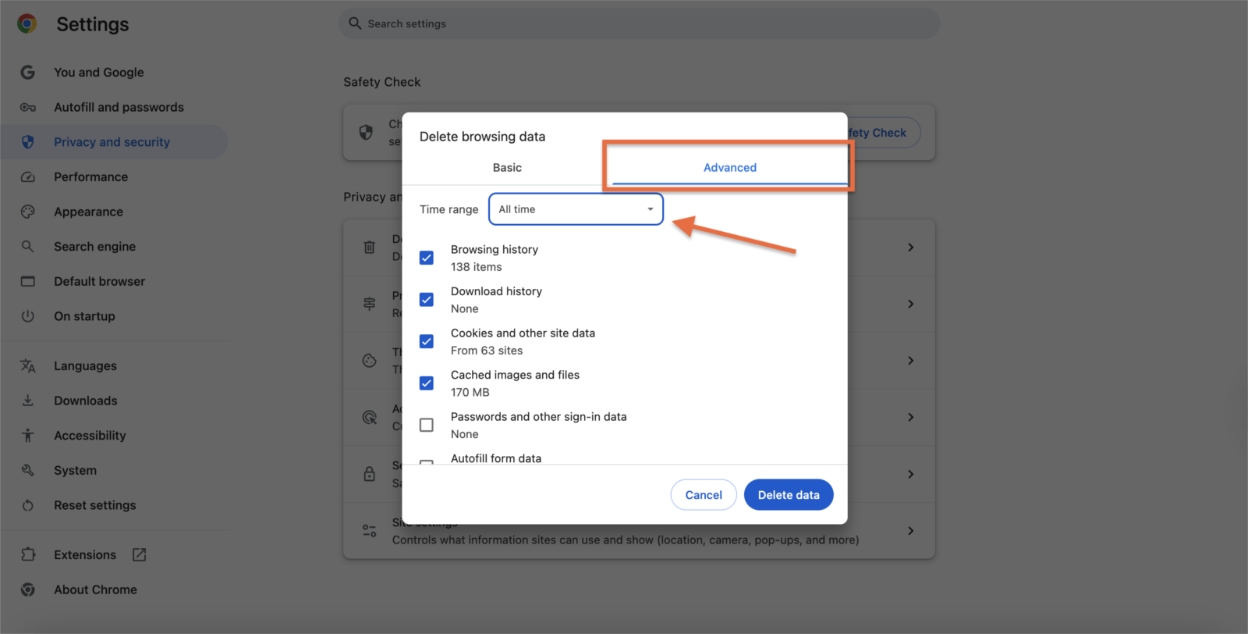This screenshot has height=634, width=1248.
Task: Click the Delete data button
Action: point(789,495)
